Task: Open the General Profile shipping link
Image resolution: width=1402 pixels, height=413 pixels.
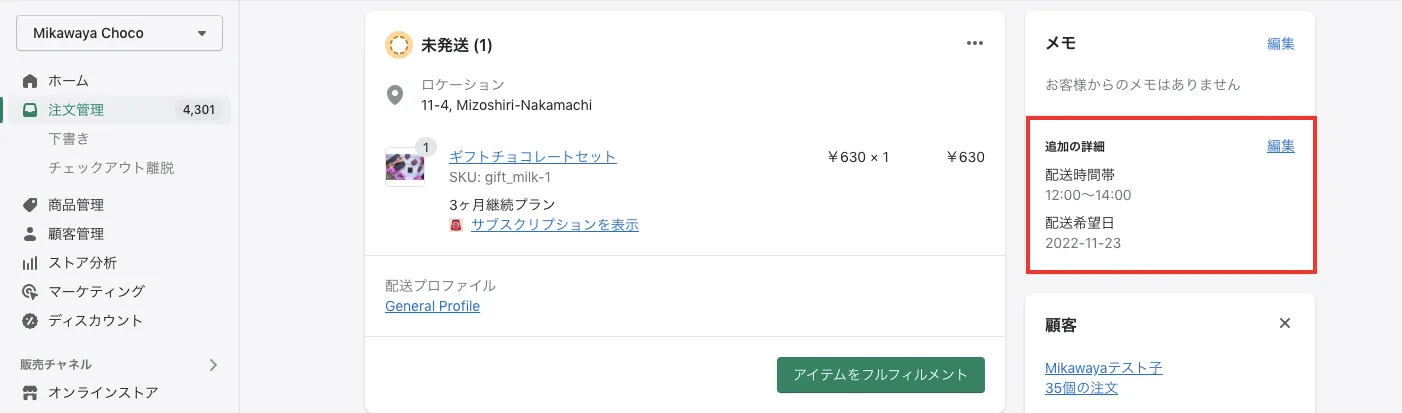Action: (432, 306)
